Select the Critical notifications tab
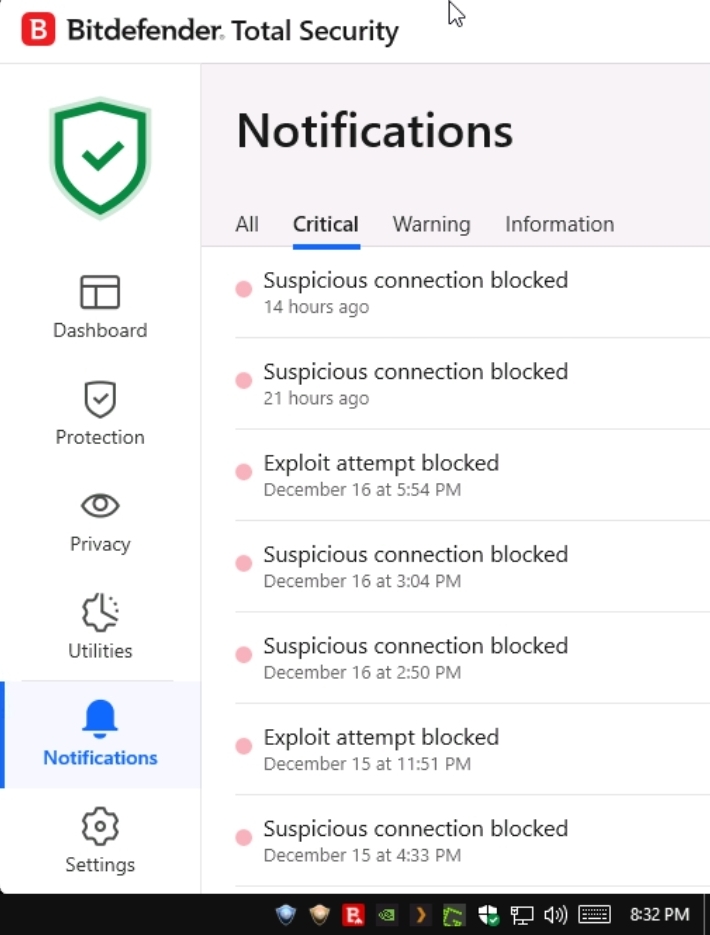The image size is (710, 935). pos(325,224)
